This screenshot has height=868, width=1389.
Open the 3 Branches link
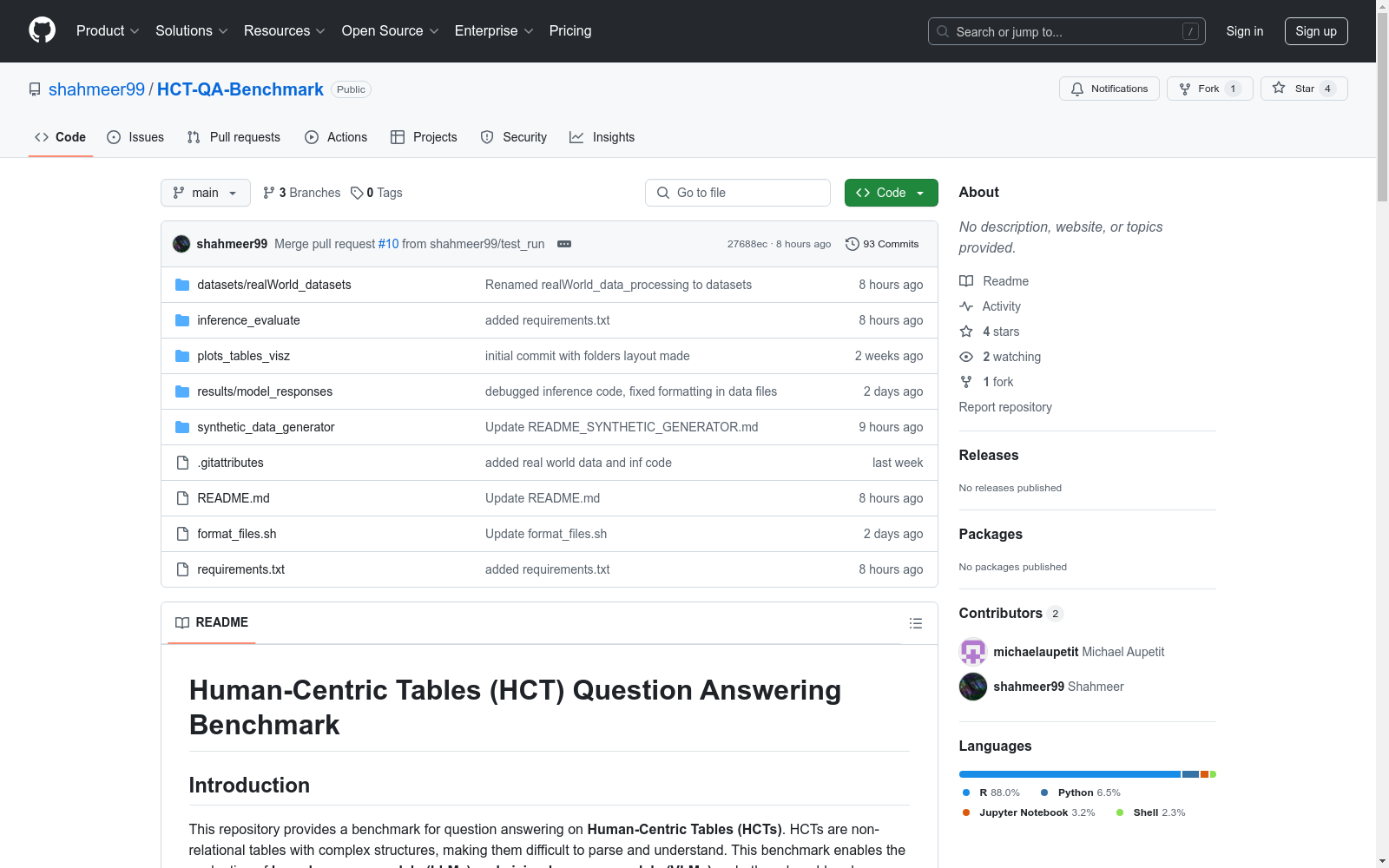click(302, 193)
